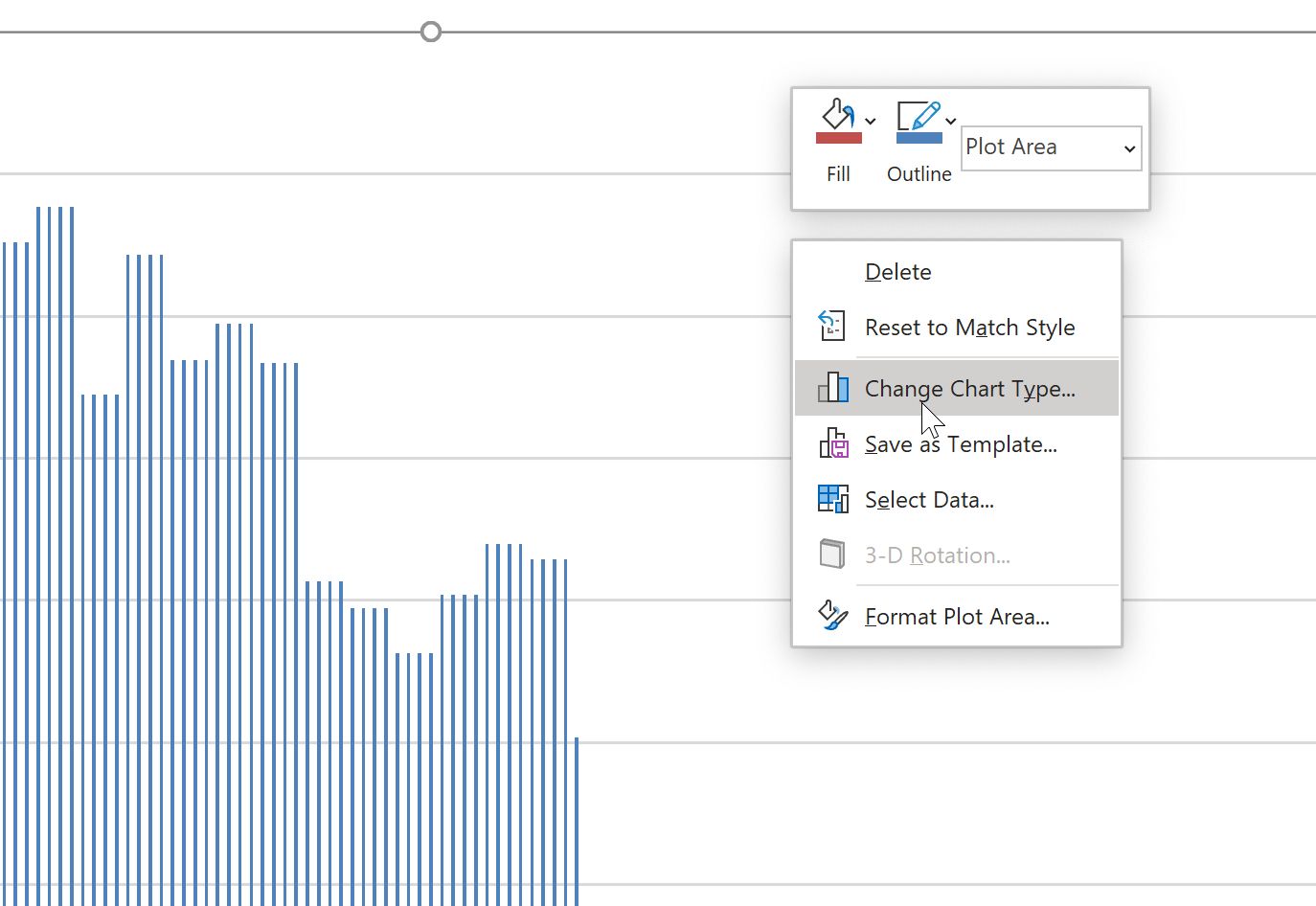1316x906 pixels.
Task: Click the Change Chart Type column icon
Action: [833, 387]
